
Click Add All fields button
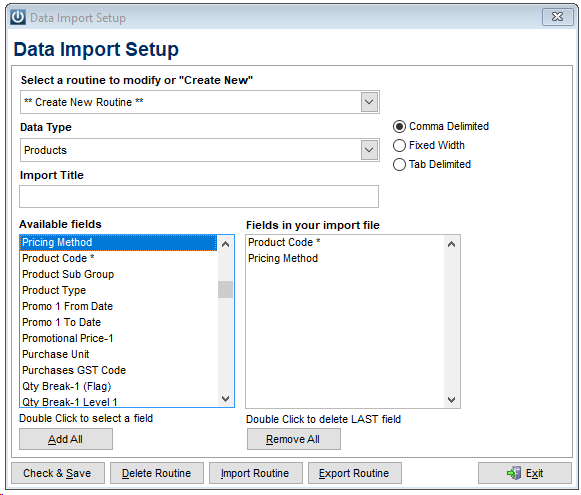(x=66, y=439)
